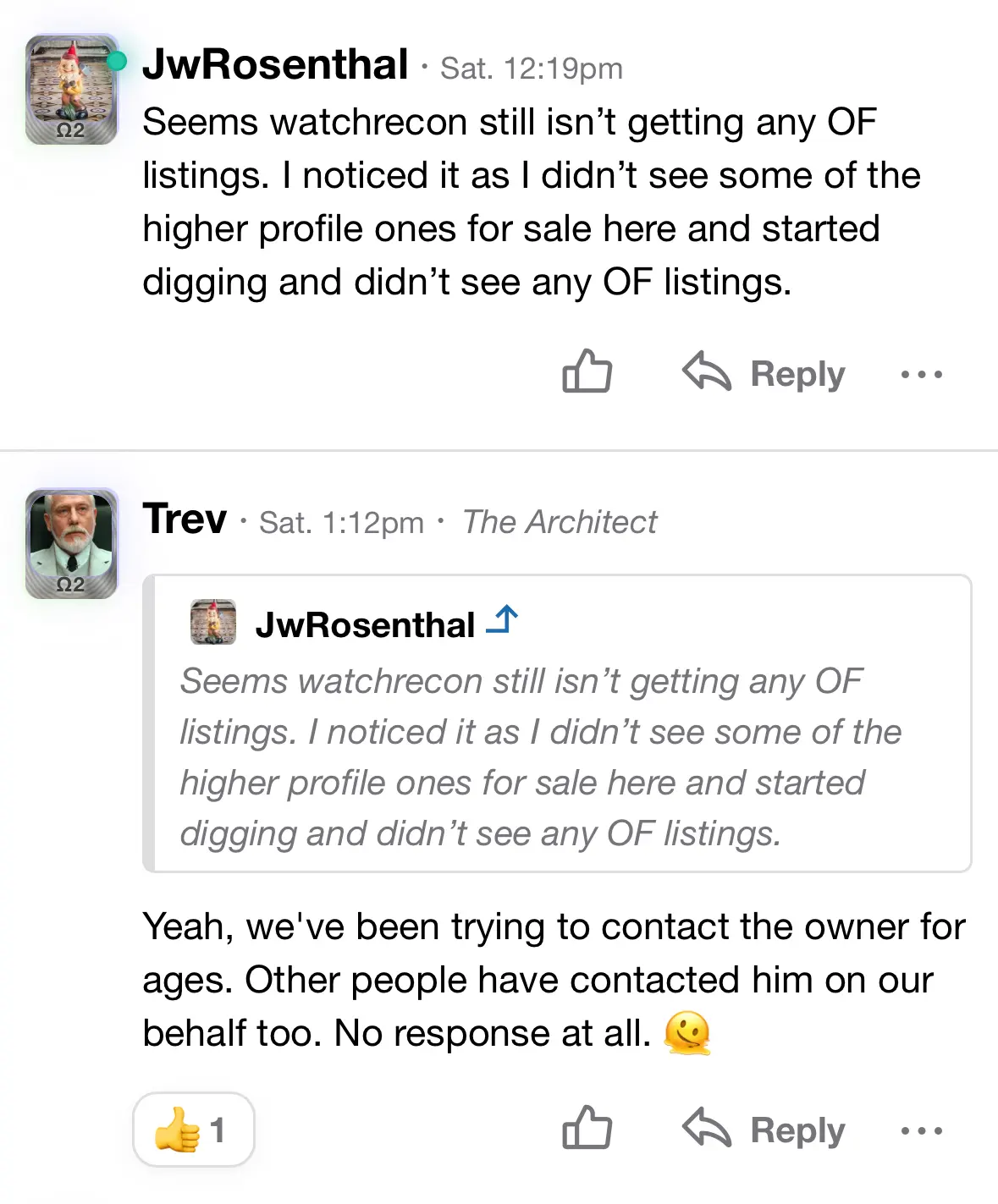
Task: Like JwRosenthal's post with thumbs-up outline icon
Action: 587,371
